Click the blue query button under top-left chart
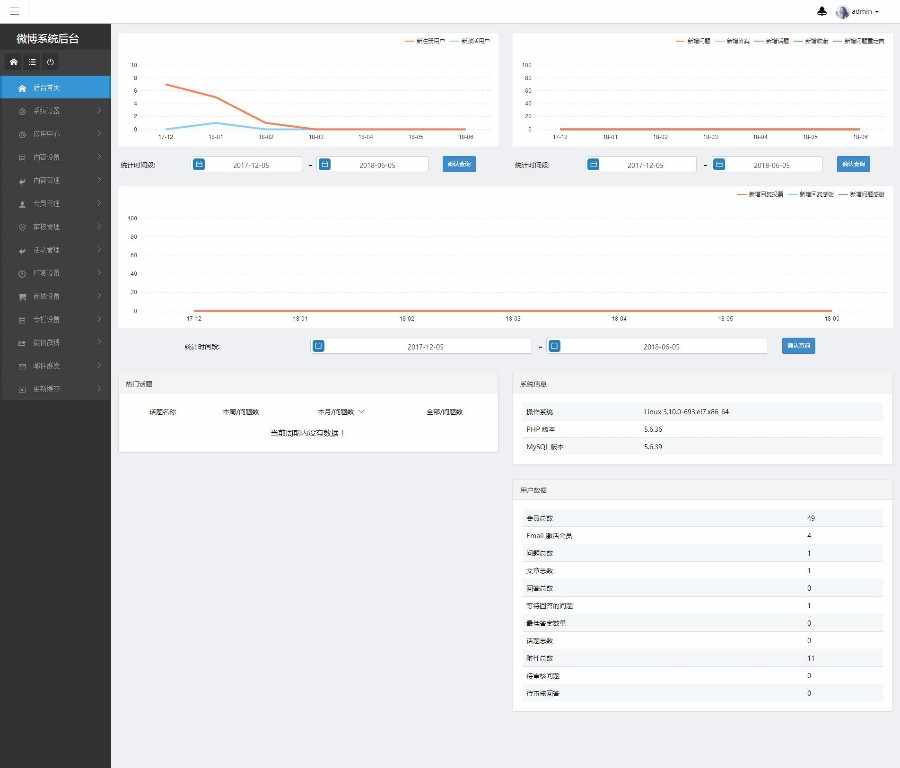 (x=459, y=164)
